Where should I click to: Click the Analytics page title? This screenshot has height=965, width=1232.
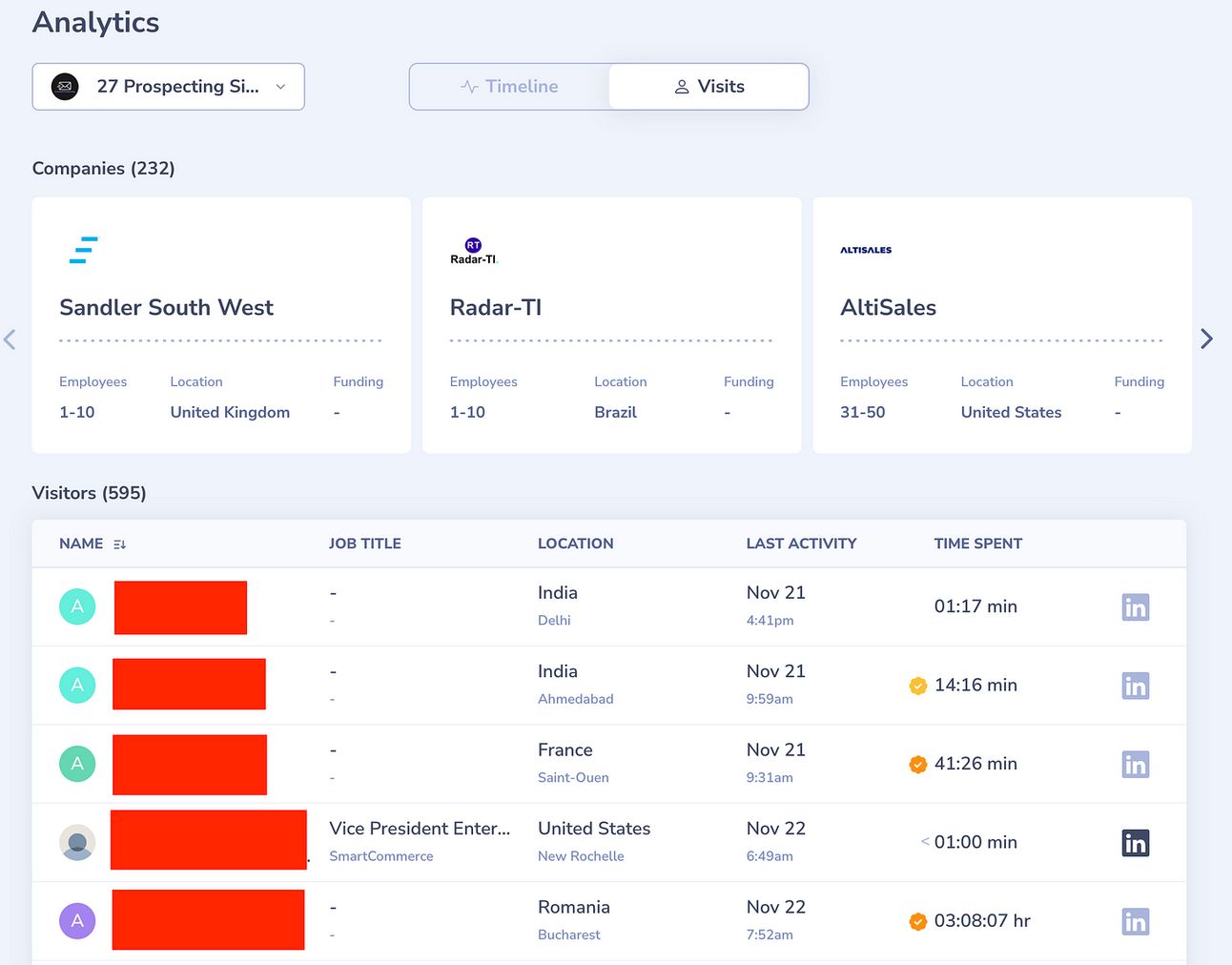point(96,22)
